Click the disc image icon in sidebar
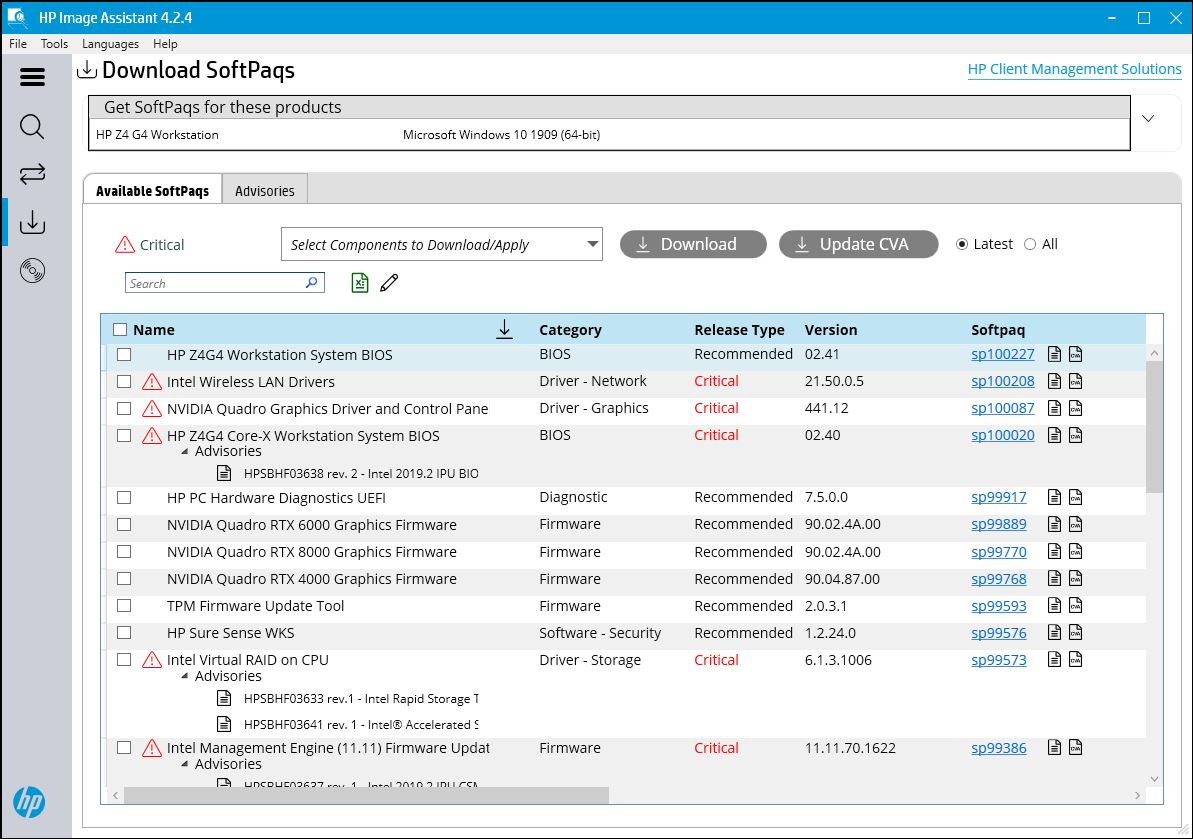 tap(32, 270)
